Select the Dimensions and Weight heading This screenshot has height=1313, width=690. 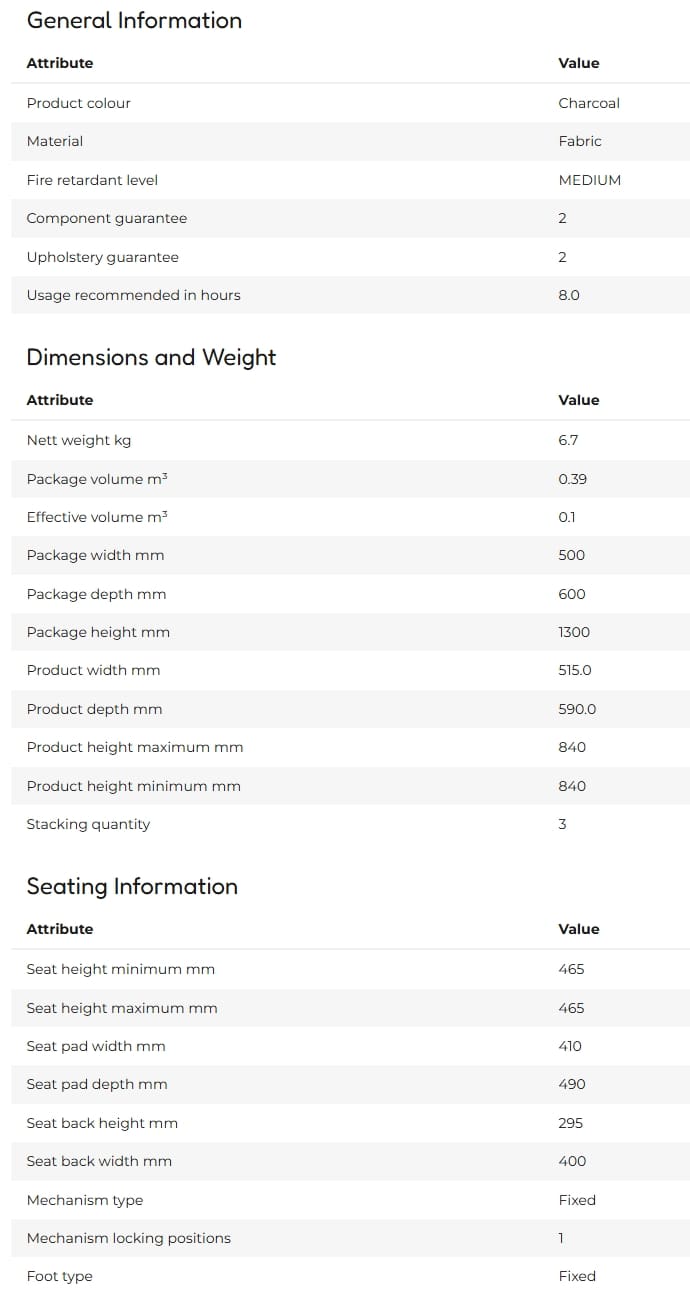click(x=151, y=357)
